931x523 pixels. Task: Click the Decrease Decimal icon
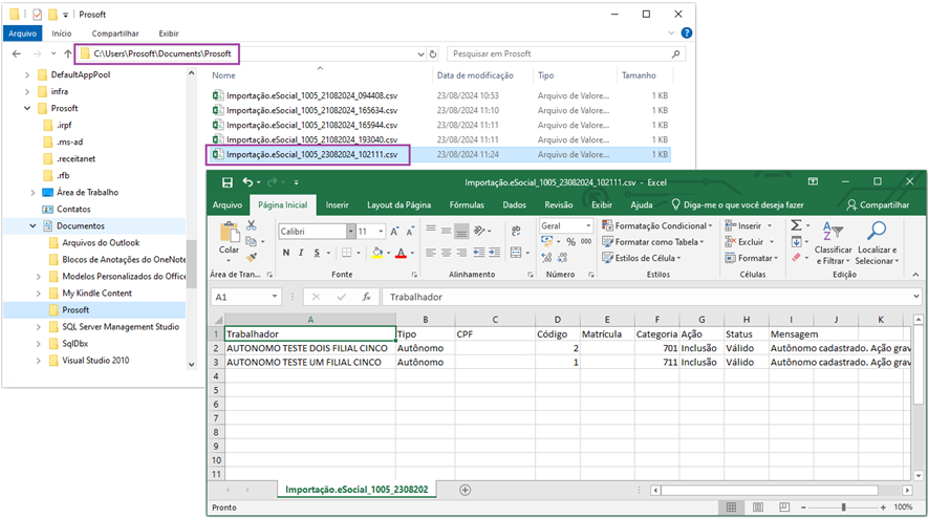pos(562,258)
